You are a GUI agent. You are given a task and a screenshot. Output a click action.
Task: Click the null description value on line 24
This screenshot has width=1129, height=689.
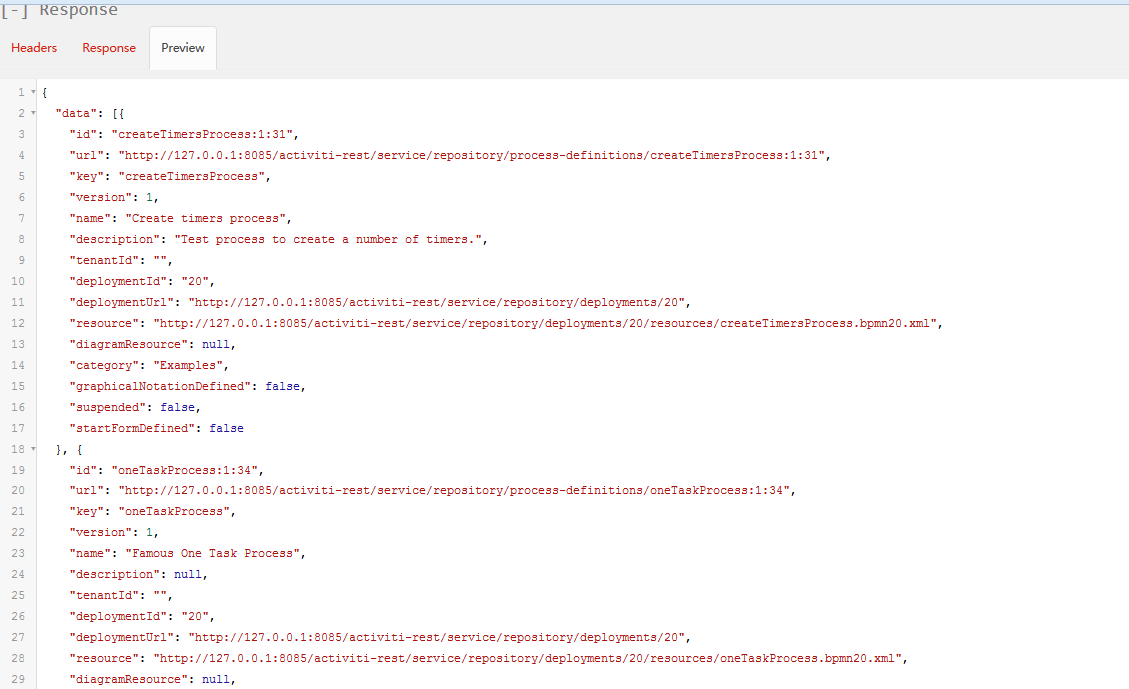tap(188, 575)
